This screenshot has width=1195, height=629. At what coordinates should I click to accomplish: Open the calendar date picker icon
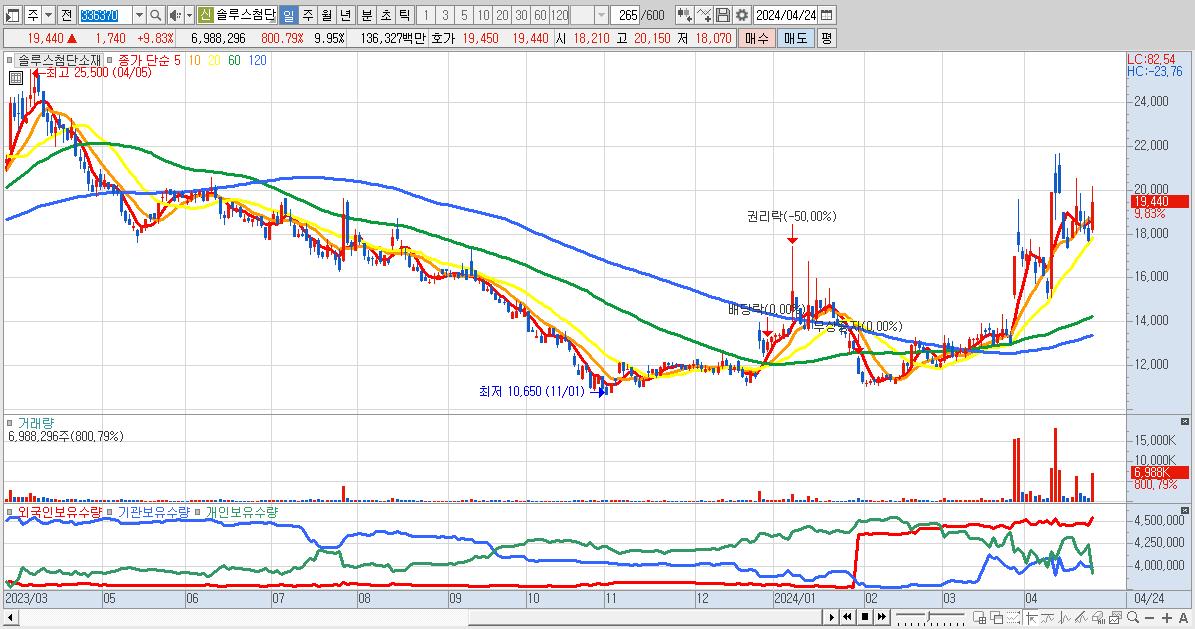[x=826, y=14]
